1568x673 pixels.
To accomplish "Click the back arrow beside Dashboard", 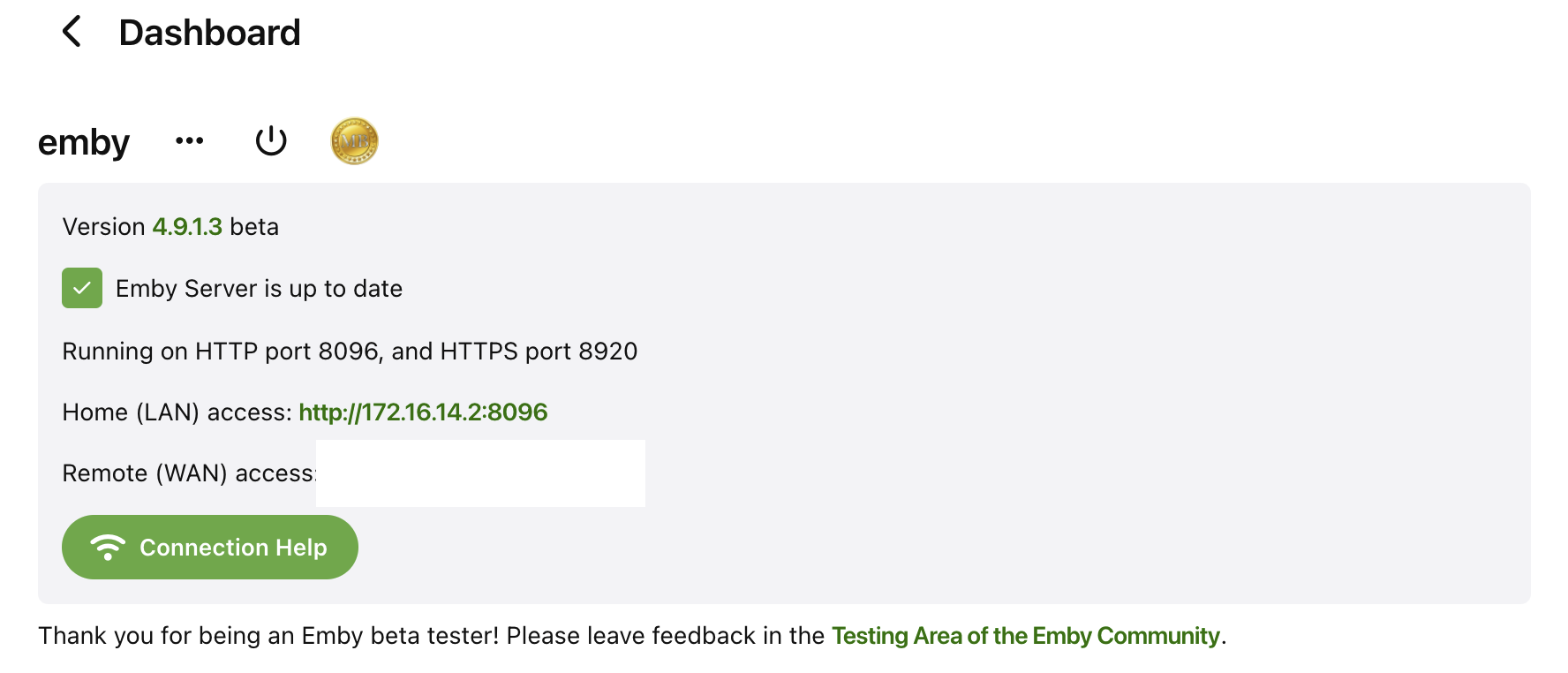I will click(72, 32).
